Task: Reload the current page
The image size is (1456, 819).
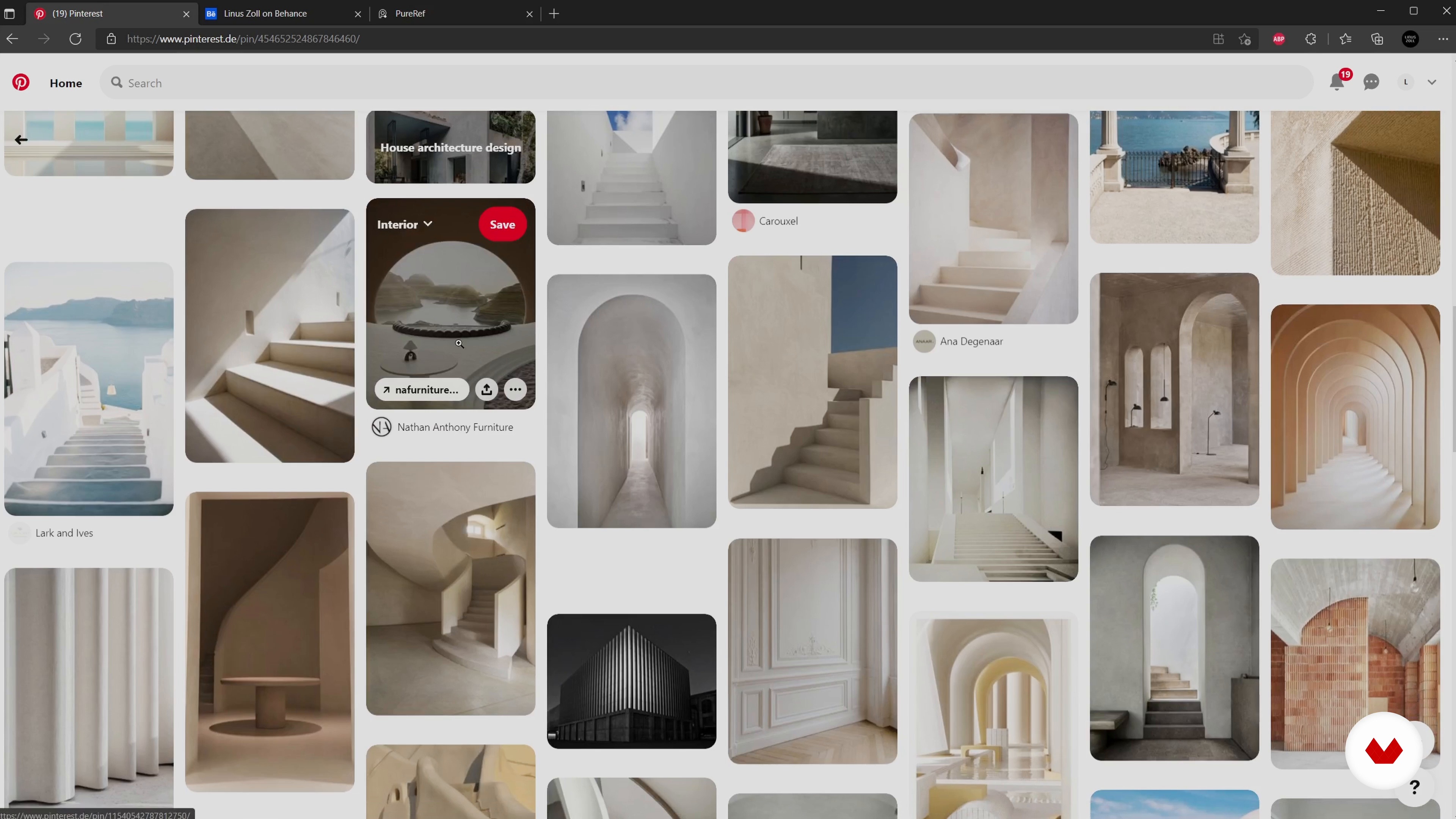Action: [x=75, y=39]
